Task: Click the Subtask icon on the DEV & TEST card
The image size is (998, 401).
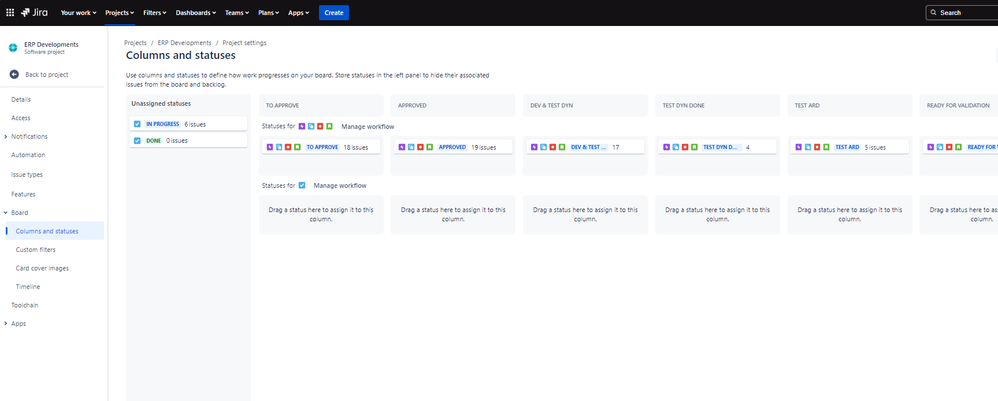Action: click(544, 147)
